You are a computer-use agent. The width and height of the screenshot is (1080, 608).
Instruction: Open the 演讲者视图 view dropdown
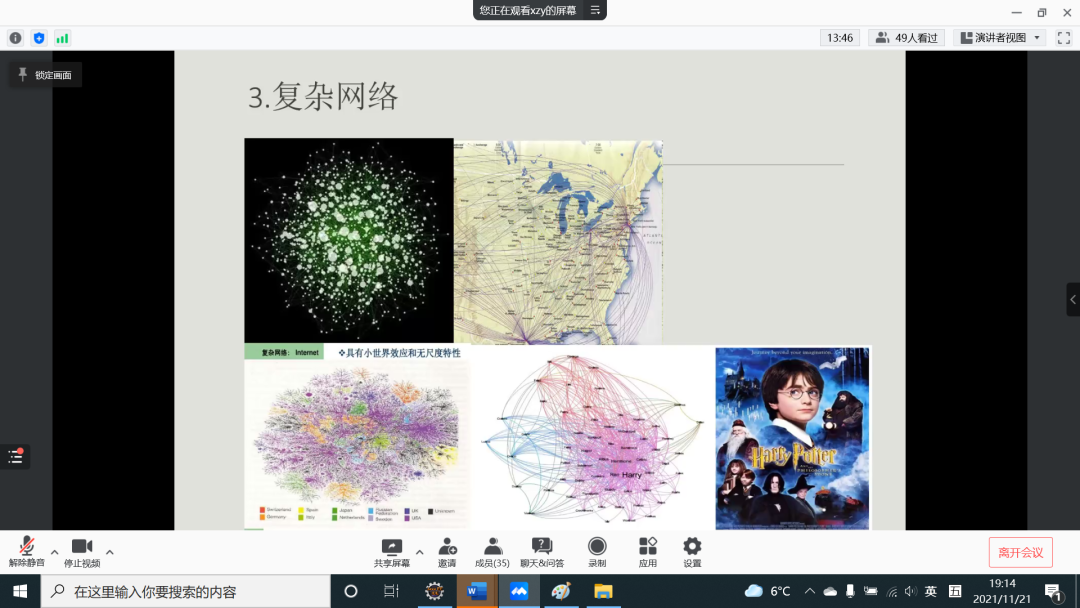coord(1001,38)
